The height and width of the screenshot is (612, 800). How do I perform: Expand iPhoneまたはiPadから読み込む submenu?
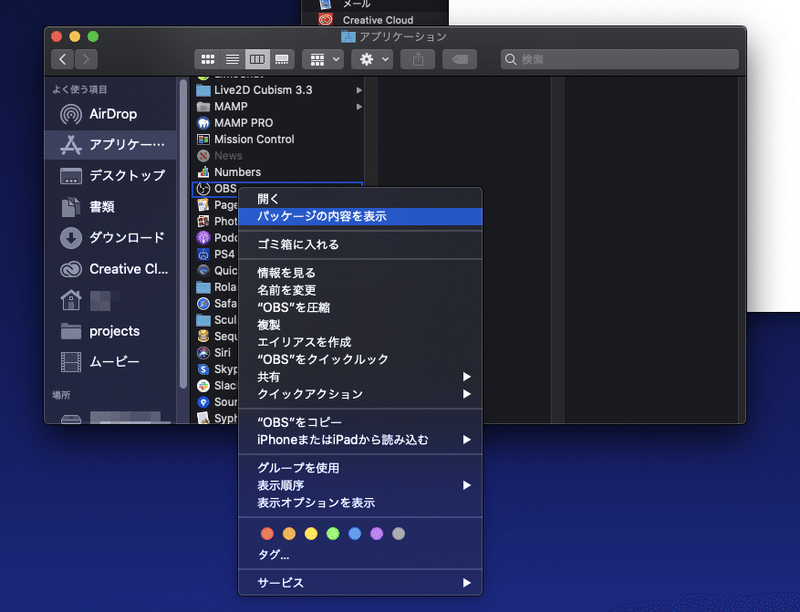[360, 440]
